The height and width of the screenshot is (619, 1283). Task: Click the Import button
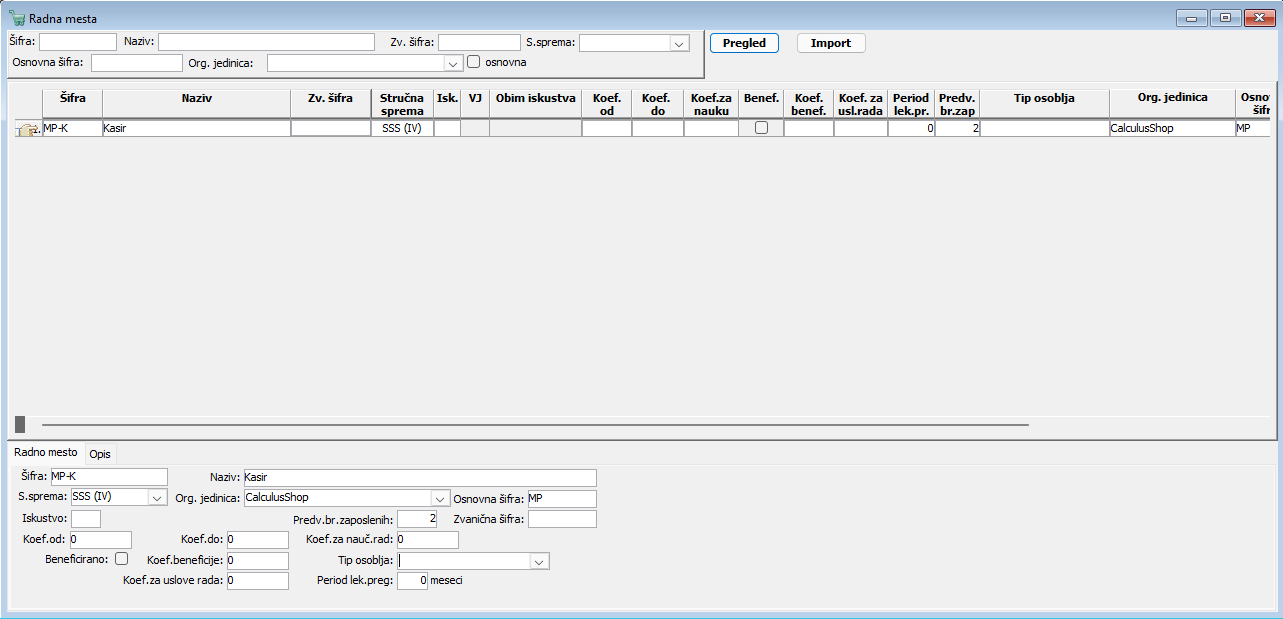831,43
